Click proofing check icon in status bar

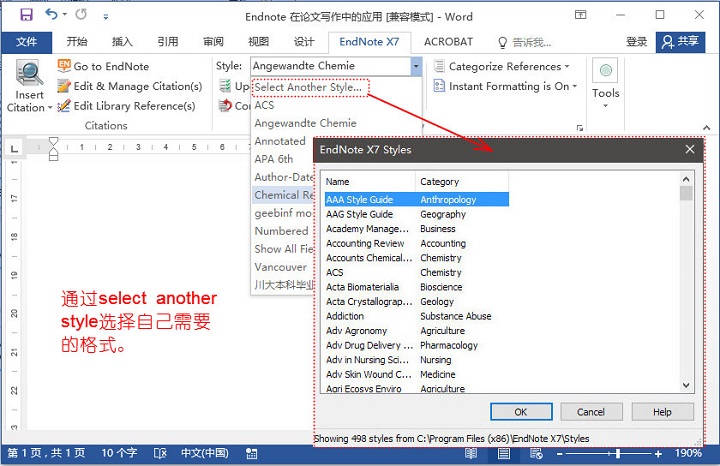click(x=160, y=454)
